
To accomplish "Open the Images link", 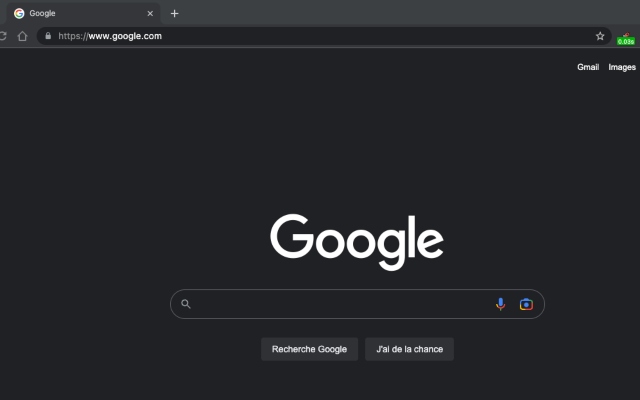I will [622, 67].
